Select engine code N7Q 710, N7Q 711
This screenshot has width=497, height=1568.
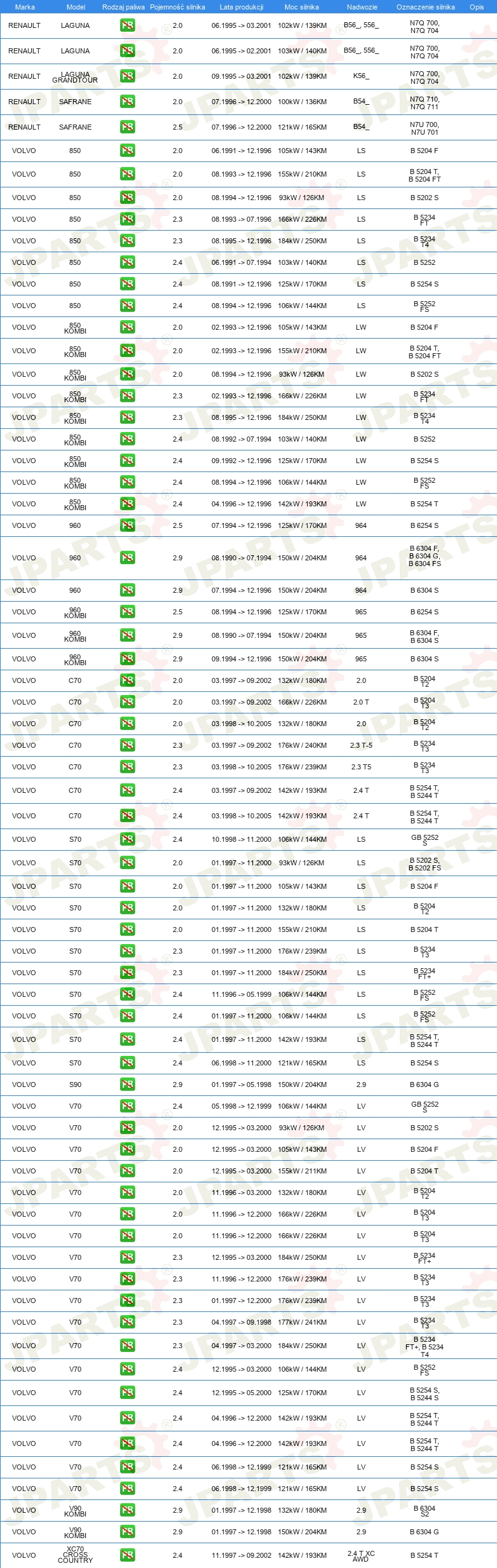(425, 103)
